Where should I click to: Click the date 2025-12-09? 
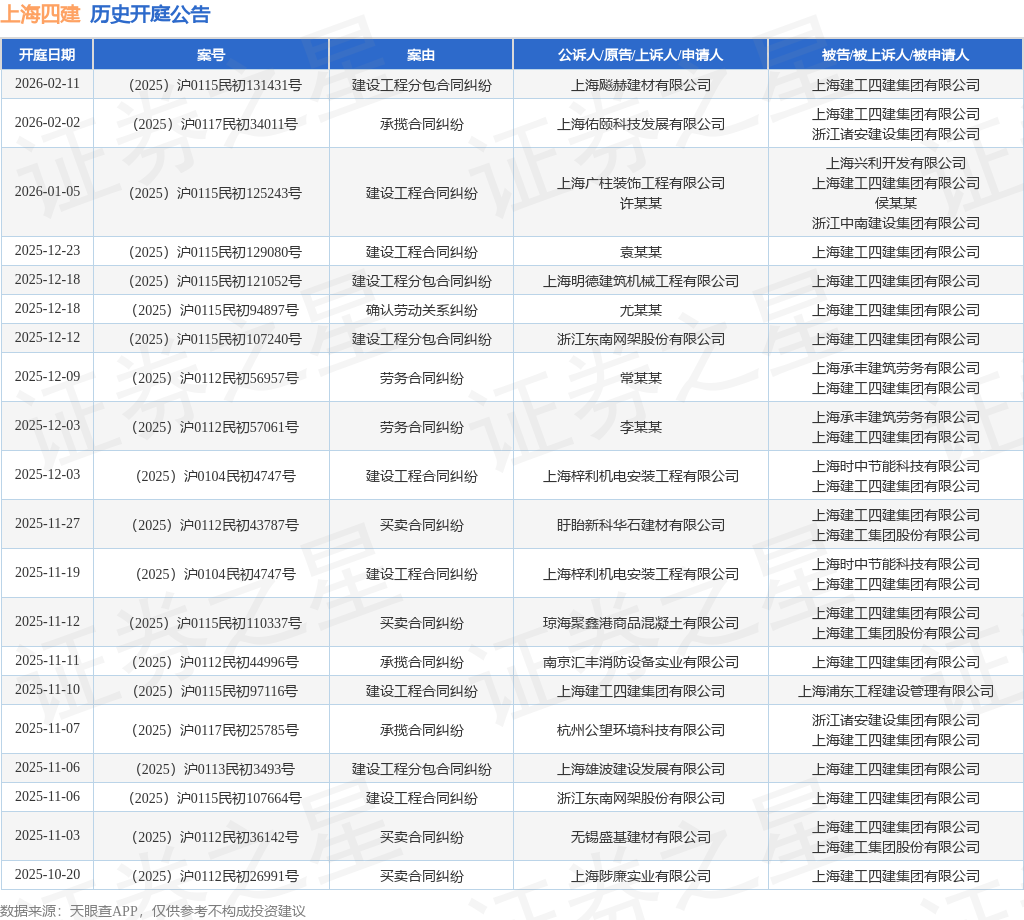click(x=47, y=377)
